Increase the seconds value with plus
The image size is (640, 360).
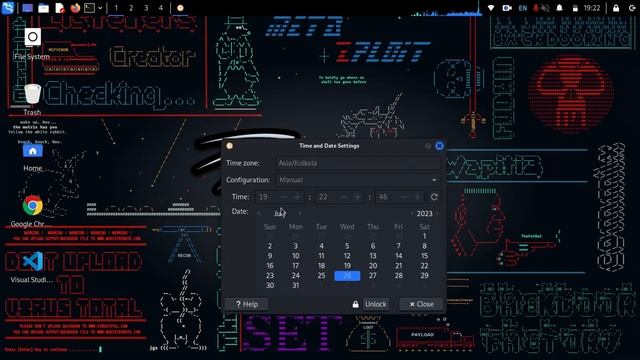coord(418,197)
